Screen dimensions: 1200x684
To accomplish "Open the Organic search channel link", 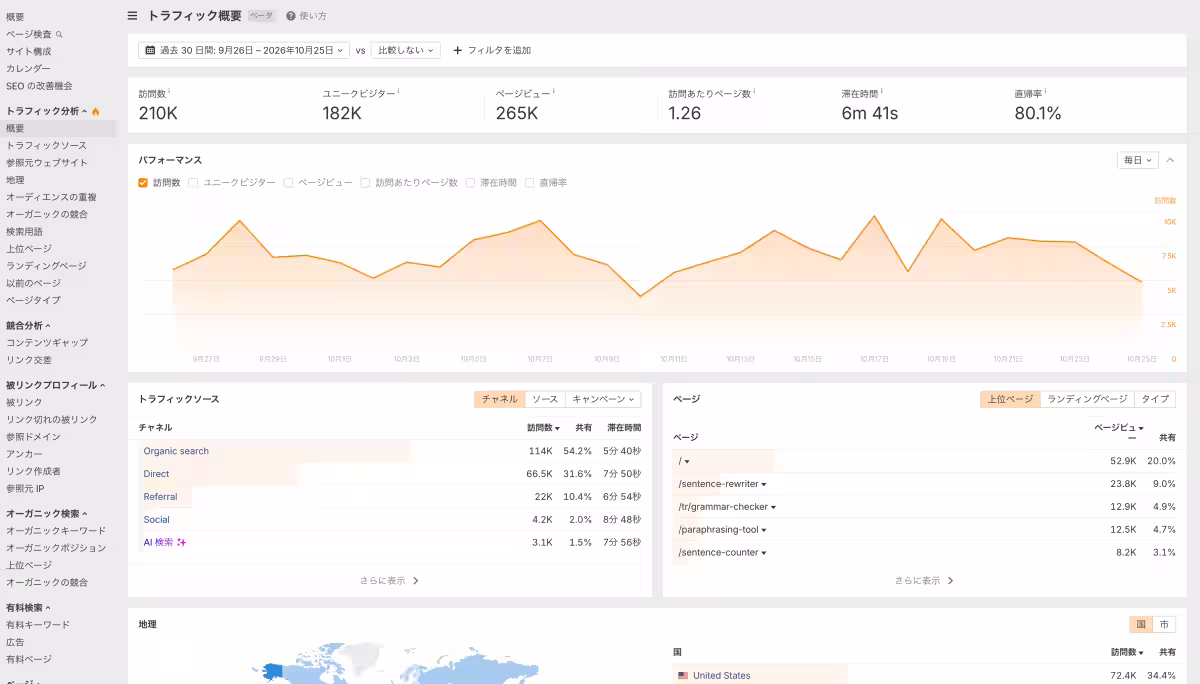I will 176,451.
